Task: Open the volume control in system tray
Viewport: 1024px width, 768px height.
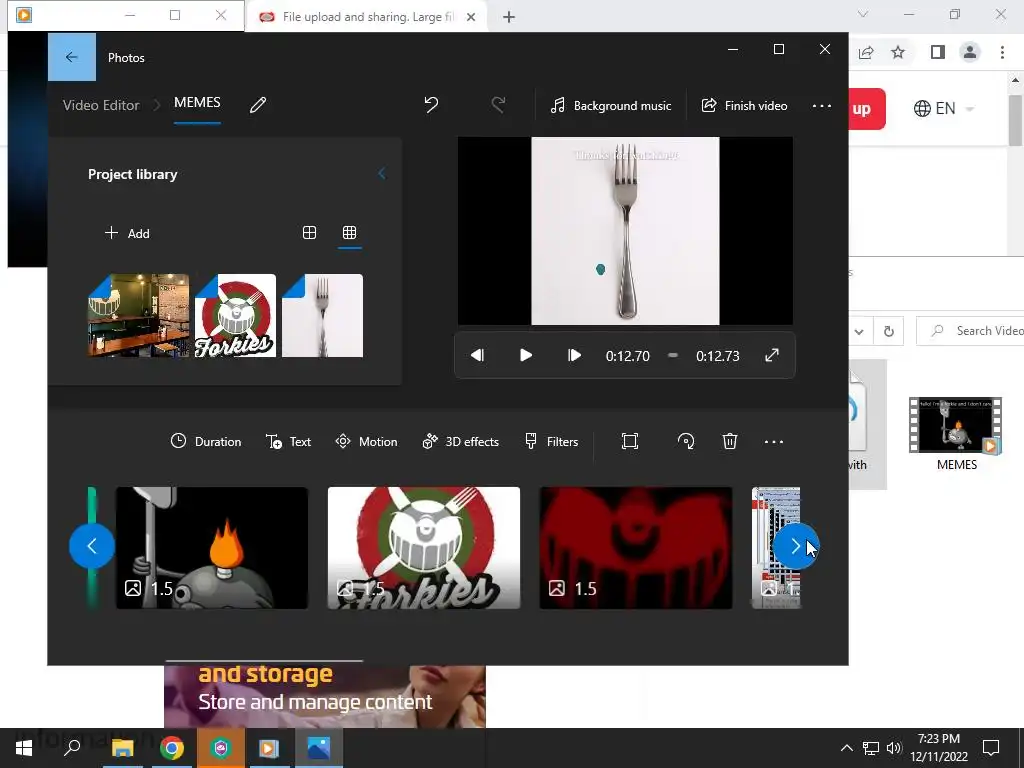Action: pyautogui.click(x=894, y=748)
